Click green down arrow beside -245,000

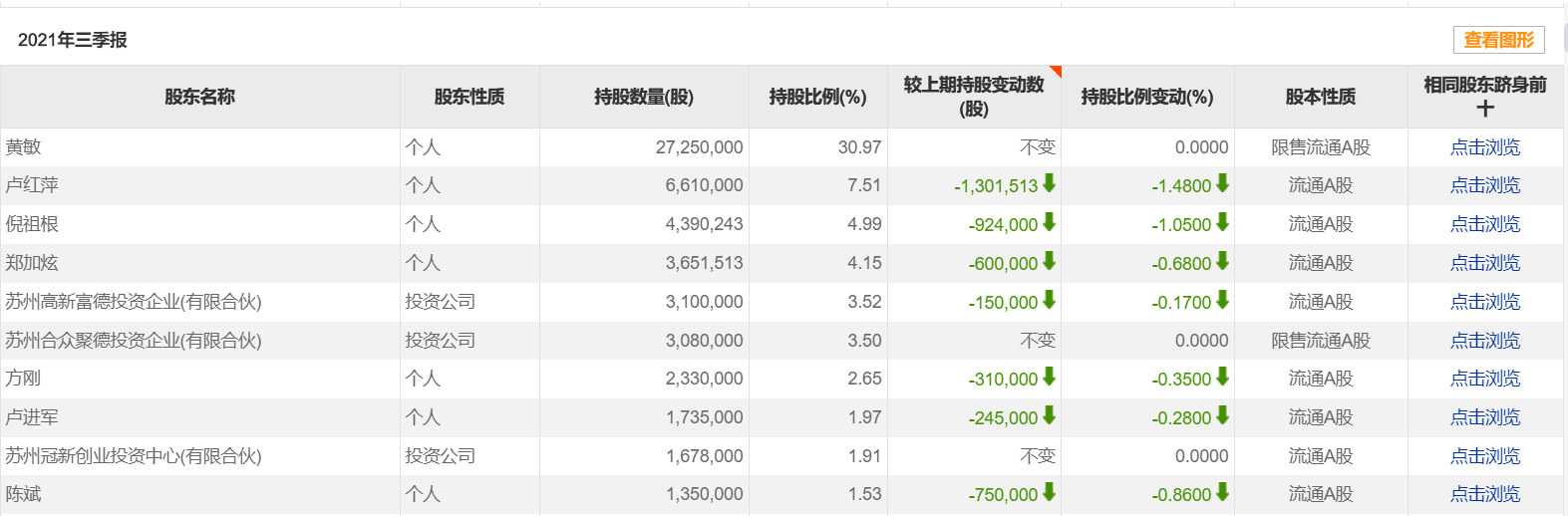point(1049,416)
